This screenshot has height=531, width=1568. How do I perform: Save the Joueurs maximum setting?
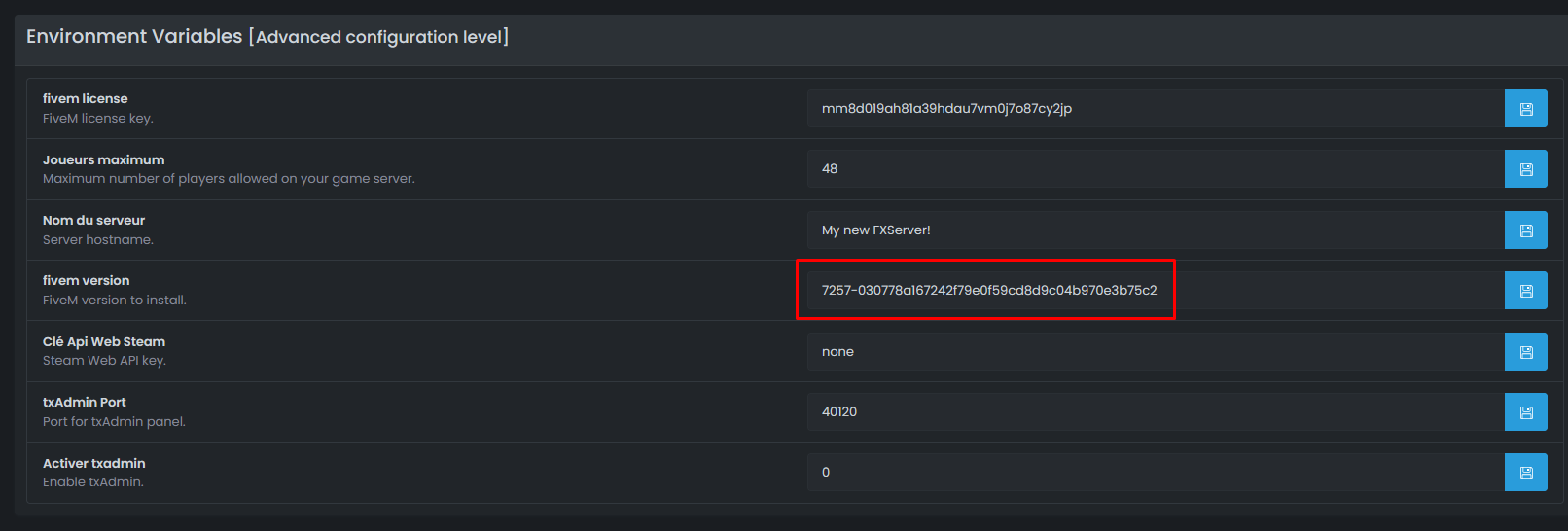pyautogui.click(x=1525, y=169)
